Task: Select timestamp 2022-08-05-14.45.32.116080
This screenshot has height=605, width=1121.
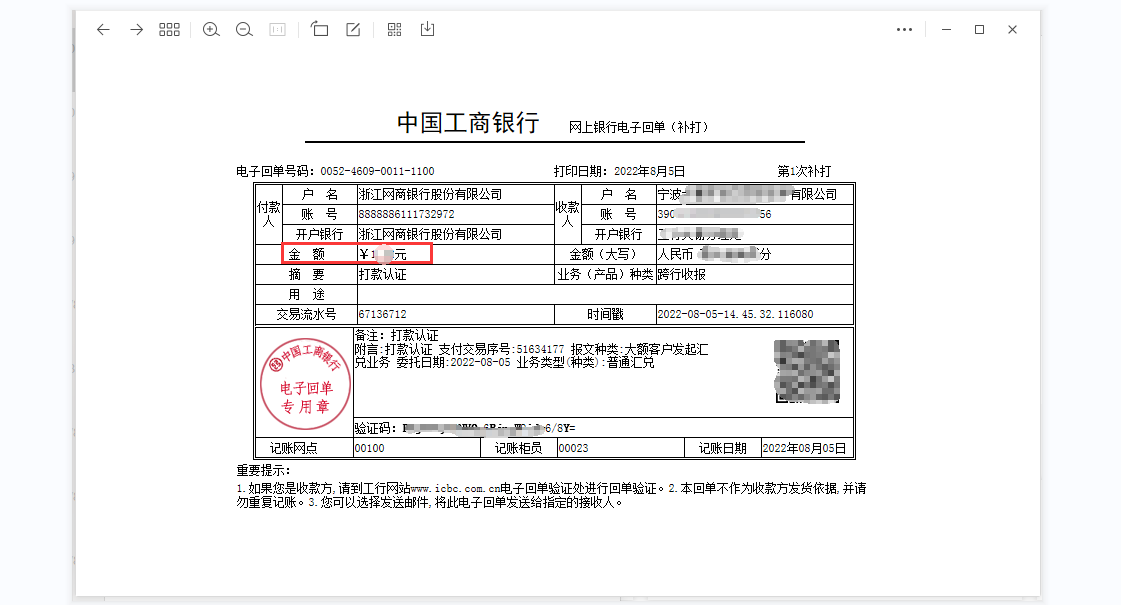Action: pyautogui.click(x=735, y=315)
